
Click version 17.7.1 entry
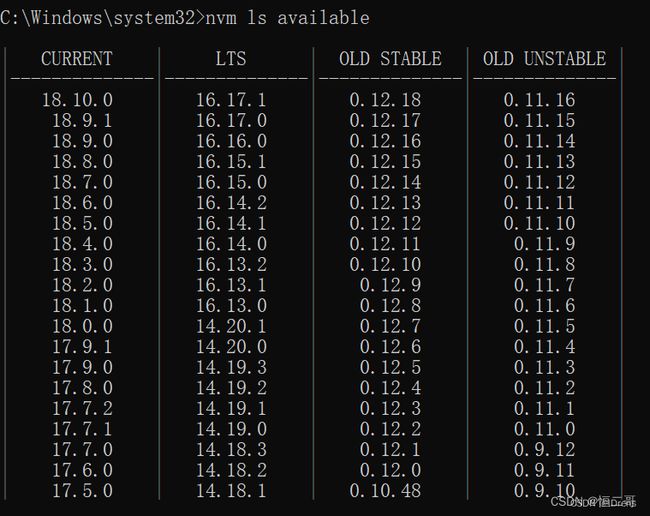pos(82,429)
